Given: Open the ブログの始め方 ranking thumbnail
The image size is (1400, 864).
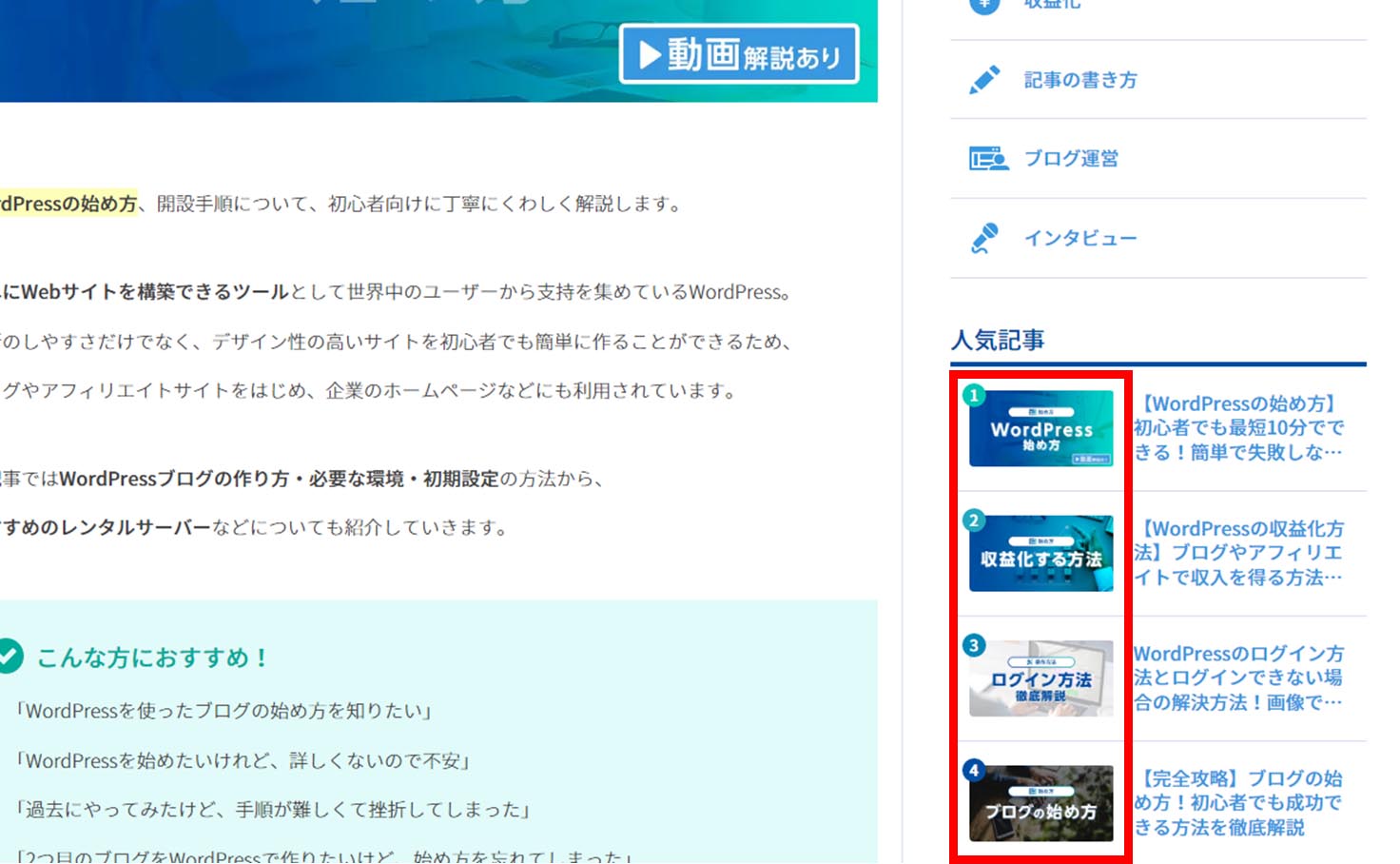Looking at the screenshot, I should point(1040,803).
